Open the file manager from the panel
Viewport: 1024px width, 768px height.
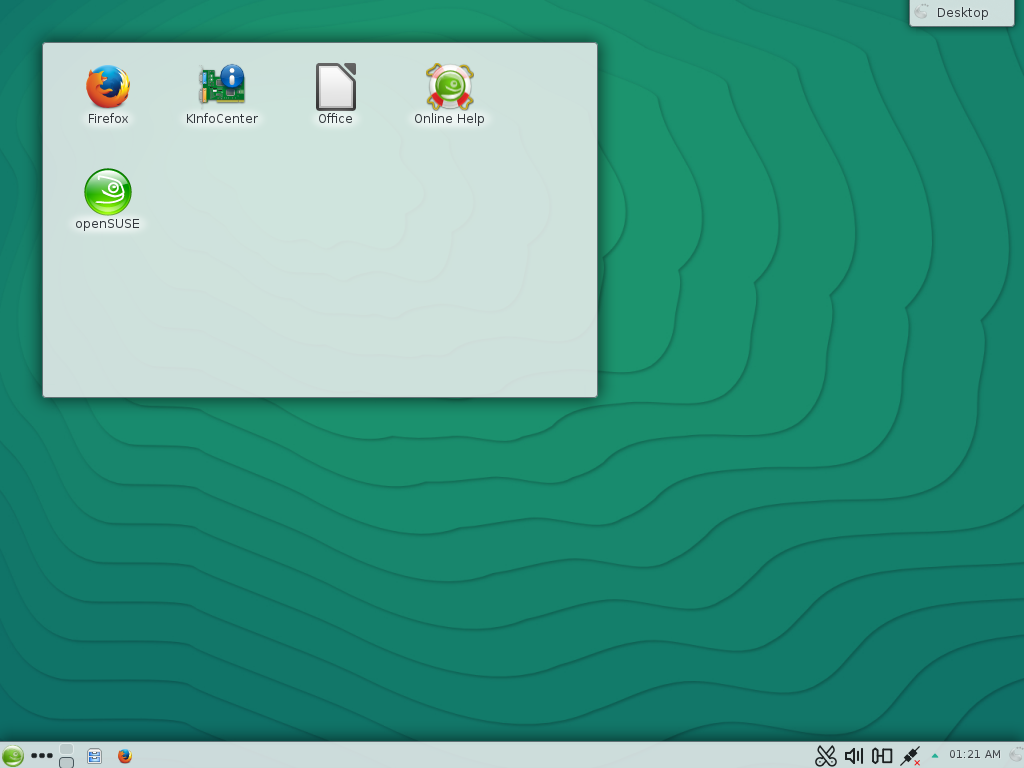[94, 756]
